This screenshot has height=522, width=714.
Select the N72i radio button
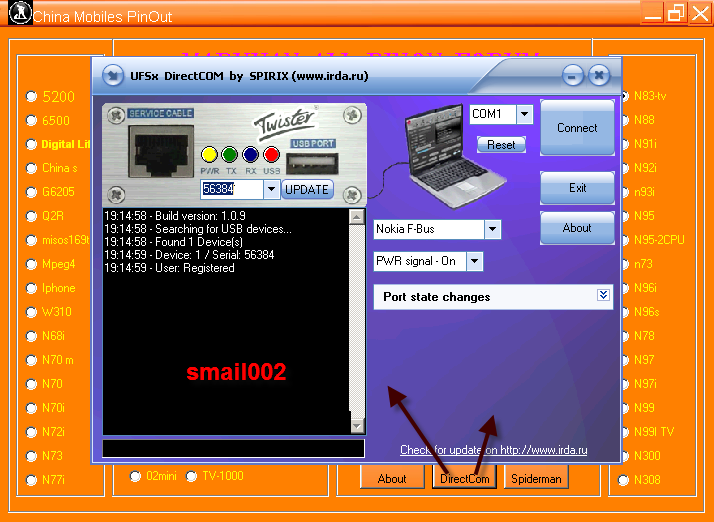[x=31, y=432]
